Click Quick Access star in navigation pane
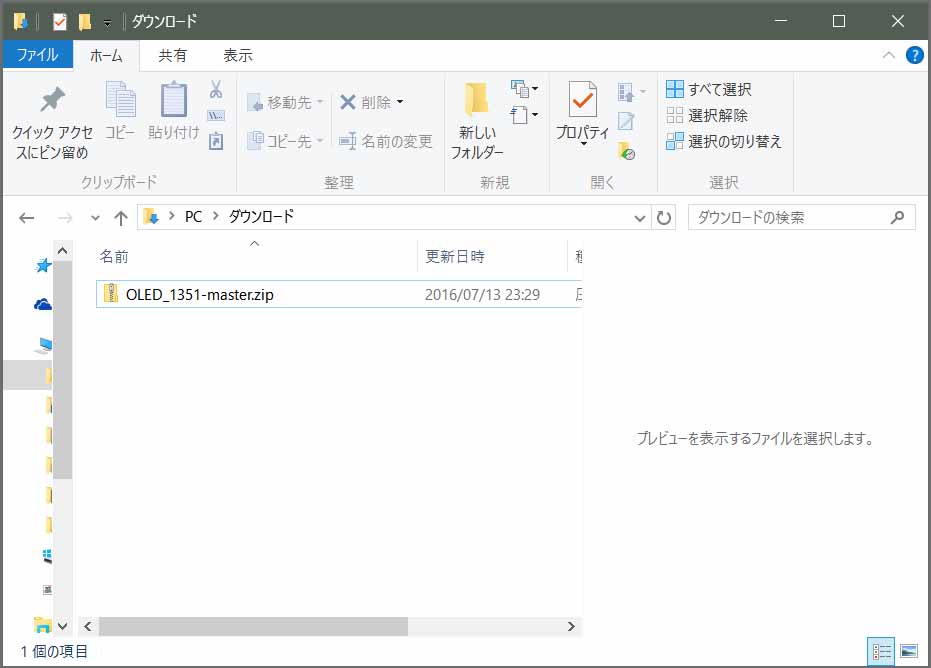Image resolution: width=931 pixels, height=668 pixels. [x=43, y=266]
